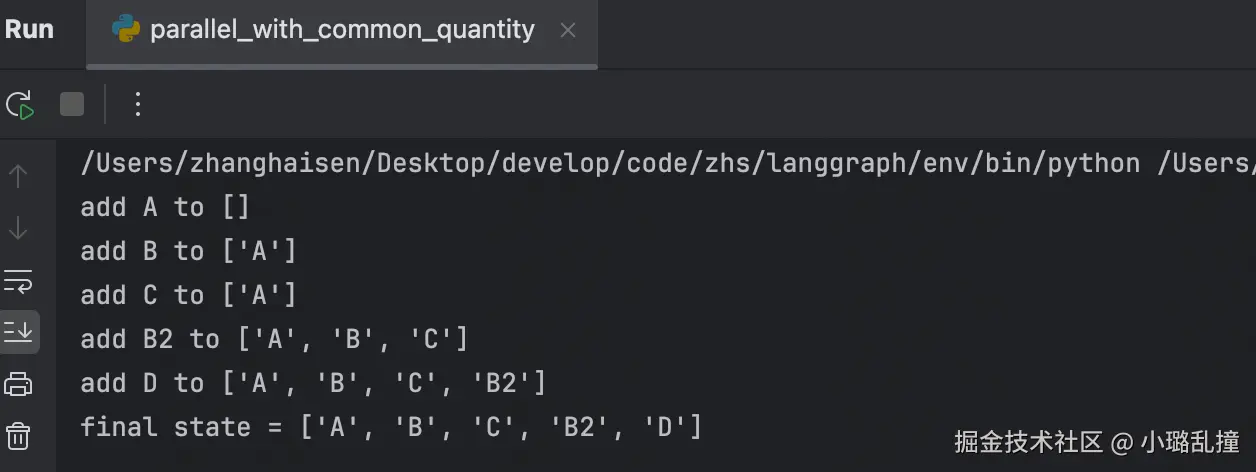This screenshot has height=472, width=1256.
Task: Open the More options three-dot menu
Action: click(x=138, y=104)
